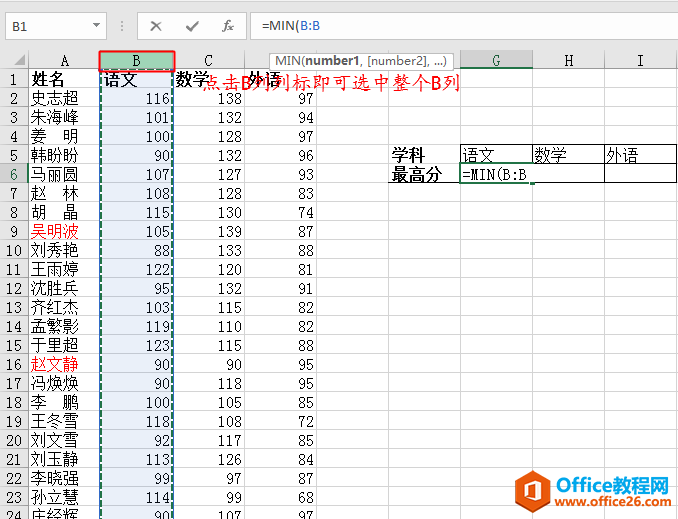Click 数学 score 133 in row 10

point(209,250)
